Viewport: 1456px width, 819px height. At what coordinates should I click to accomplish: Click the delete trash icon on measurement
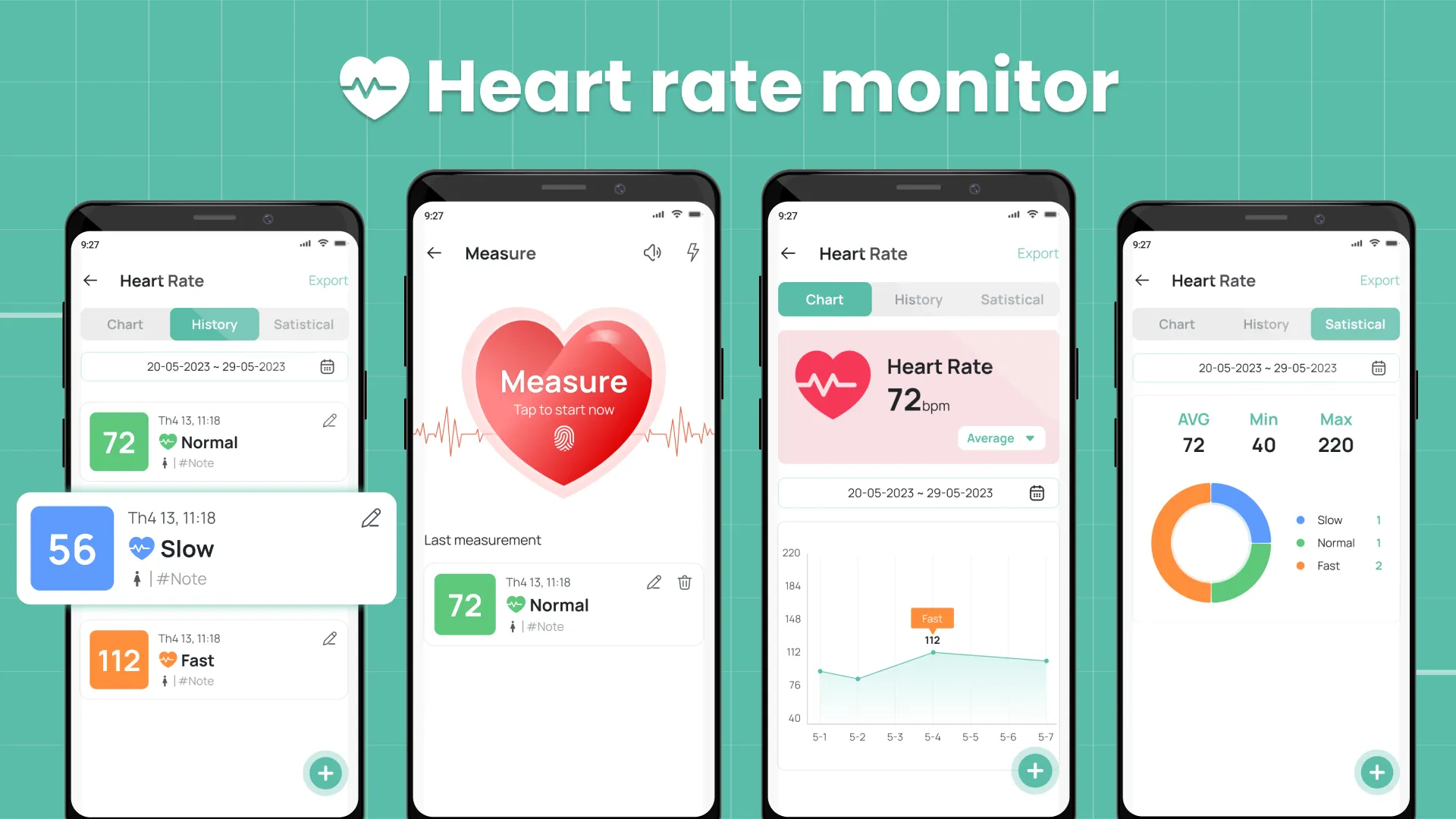click(x=685, y=582)
